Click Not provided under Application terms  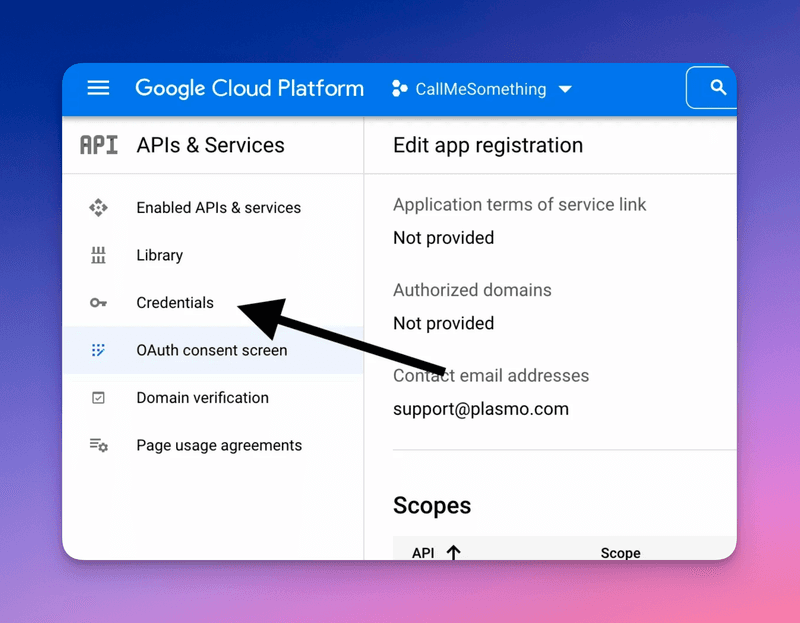click(443, 238)
